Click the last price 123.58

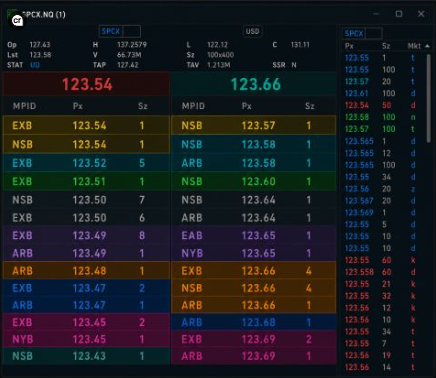pyautogui.click(x=40, y=55)
